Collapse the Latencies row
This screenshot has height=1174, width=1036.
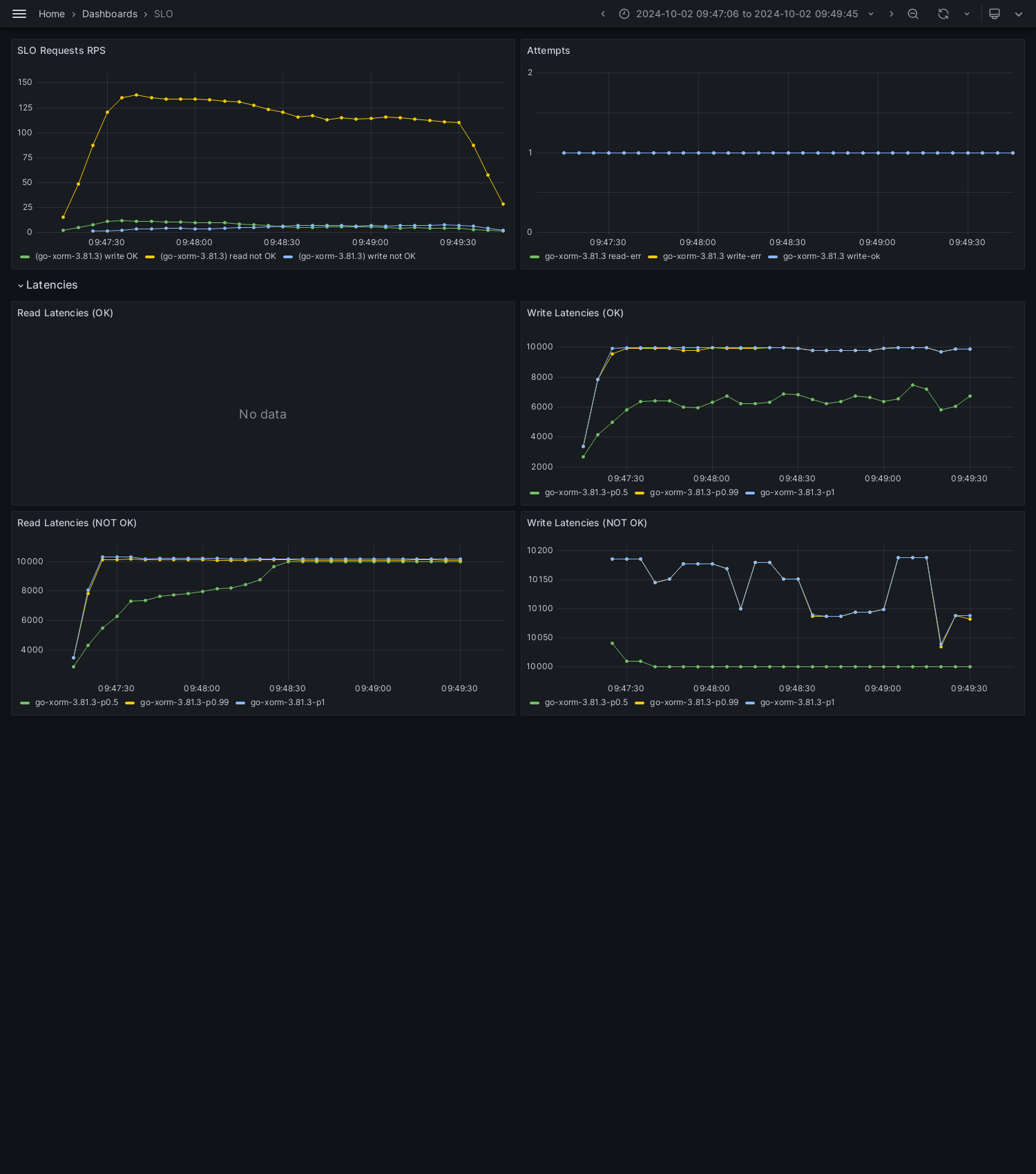point(21,285)
